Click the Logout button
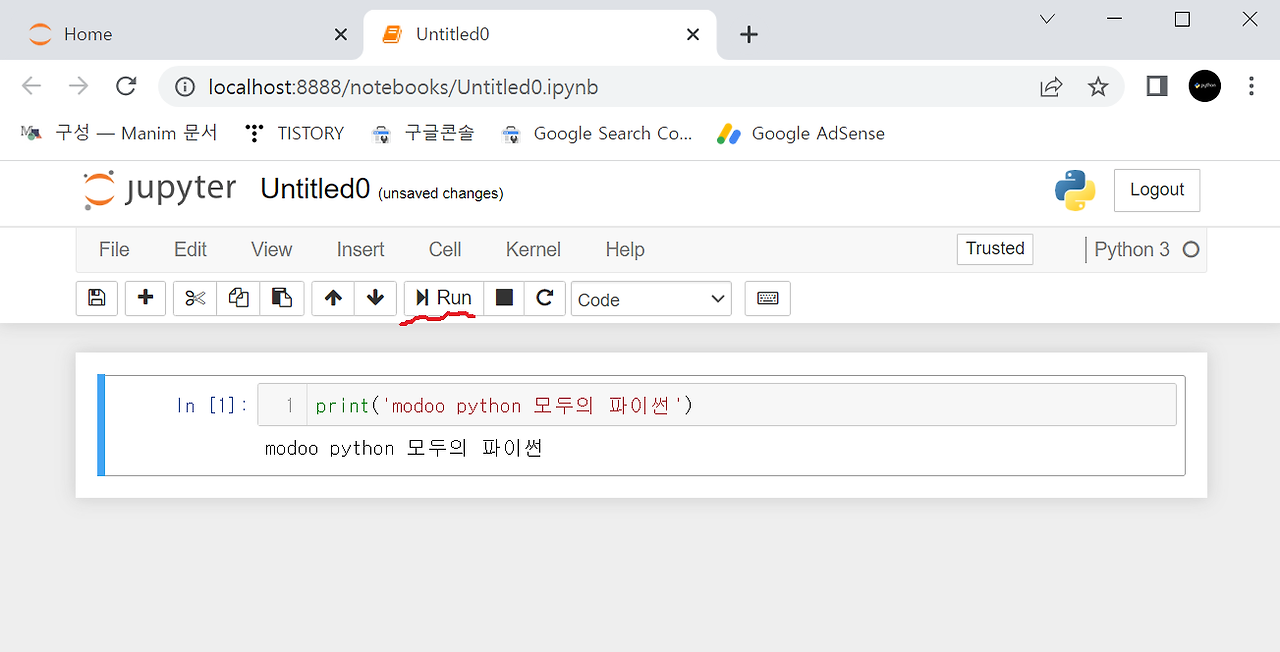This screenshot has height=652, width=1280. click(1157, 190)
